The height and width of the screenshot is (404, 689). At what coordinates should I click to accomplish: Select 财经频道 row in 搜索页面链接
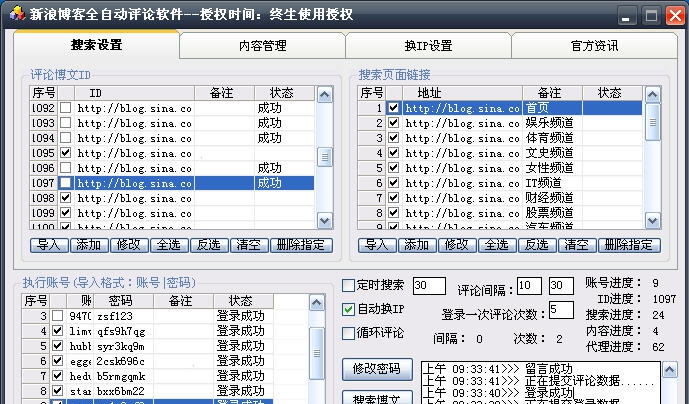pos(500,197)
